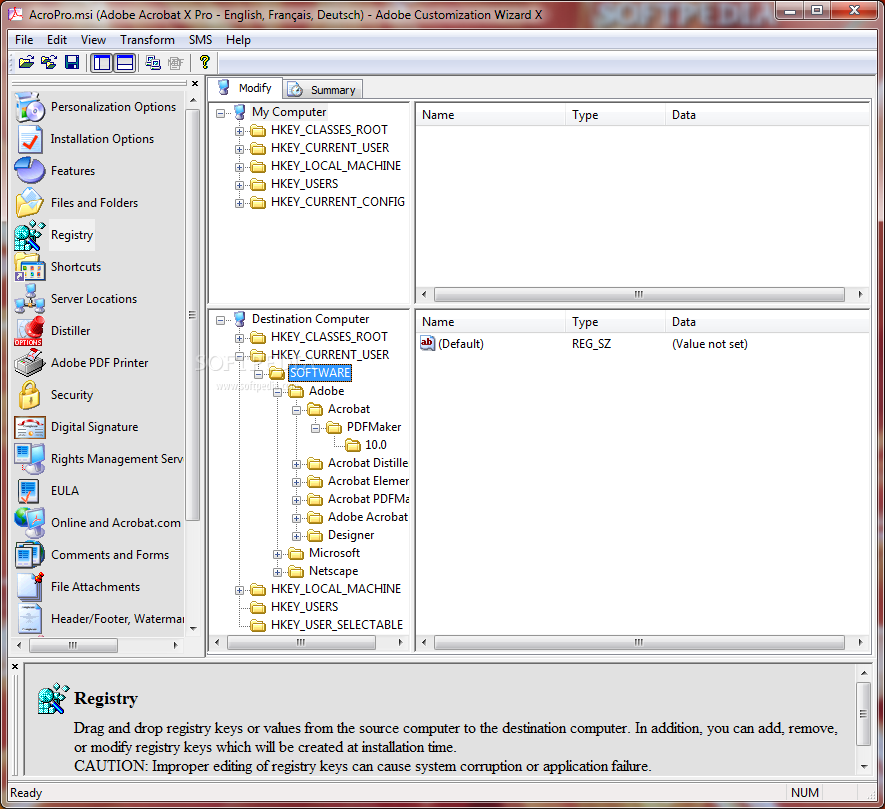Click the help question mark toolbar icon
Viewport: 885px width, 809px height.
pyautogui.click(x=204, y=62)
